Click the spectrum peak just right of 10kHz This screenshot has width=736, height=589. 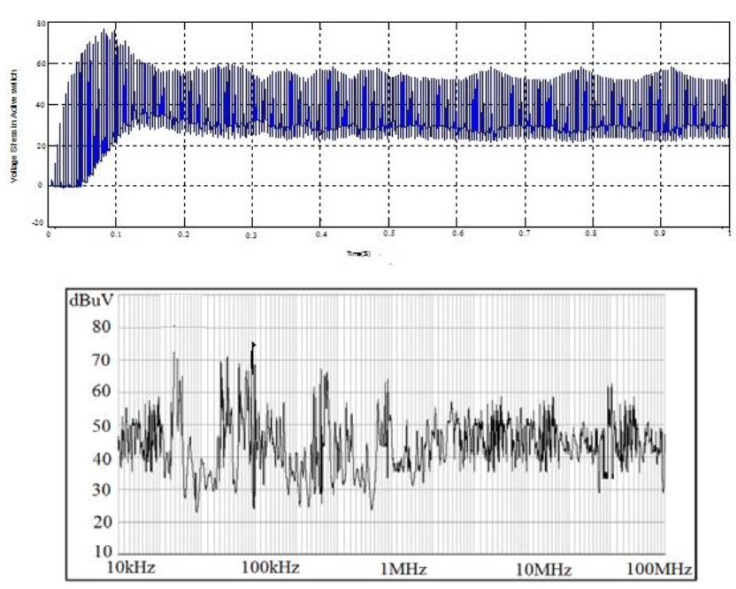(175, 353)
